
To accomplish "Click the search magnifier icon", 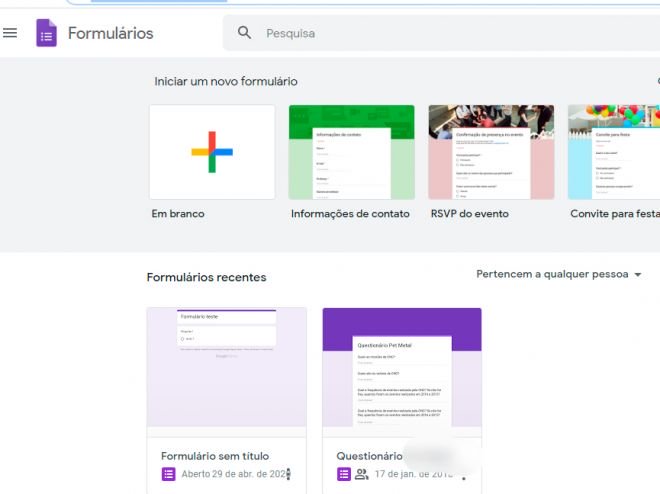I will [244, 32].
